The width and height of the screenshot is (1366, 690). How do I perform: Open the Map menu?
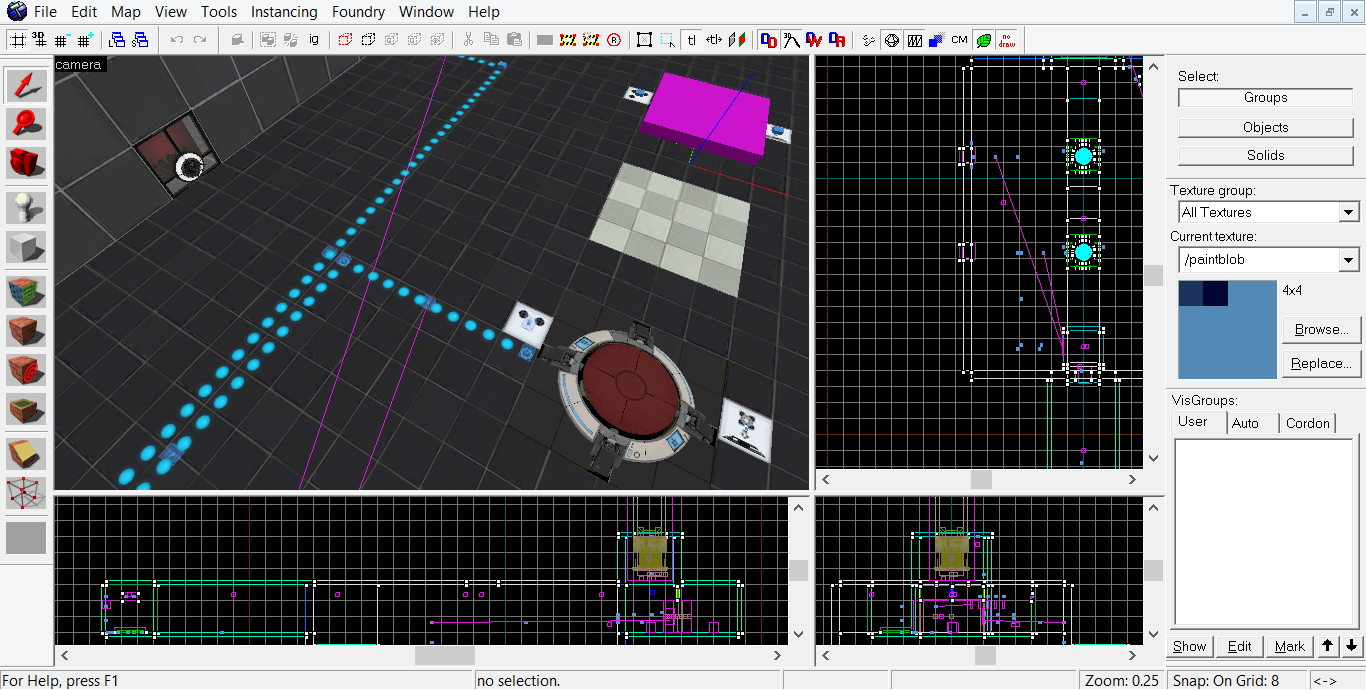coord(125,12)
